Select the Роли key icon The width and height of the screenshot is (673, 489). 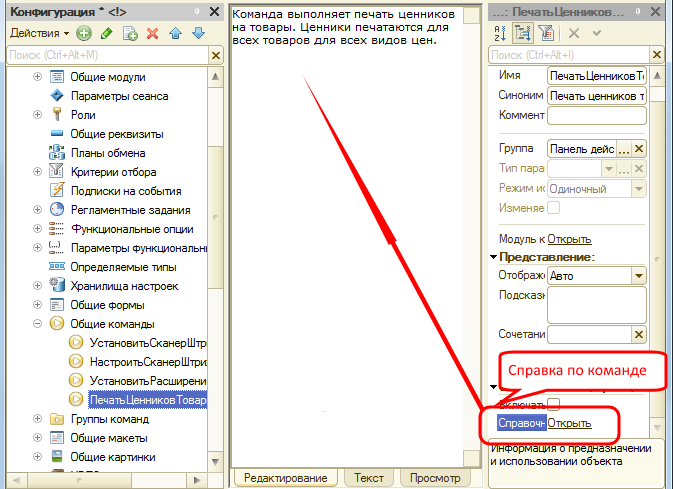(x=57, y=115)
